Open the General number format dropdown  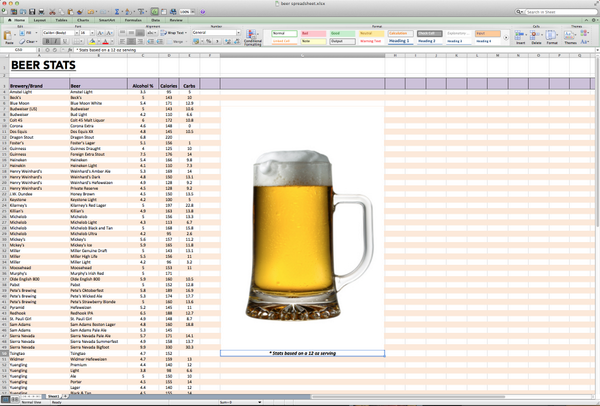coord(238,33)
